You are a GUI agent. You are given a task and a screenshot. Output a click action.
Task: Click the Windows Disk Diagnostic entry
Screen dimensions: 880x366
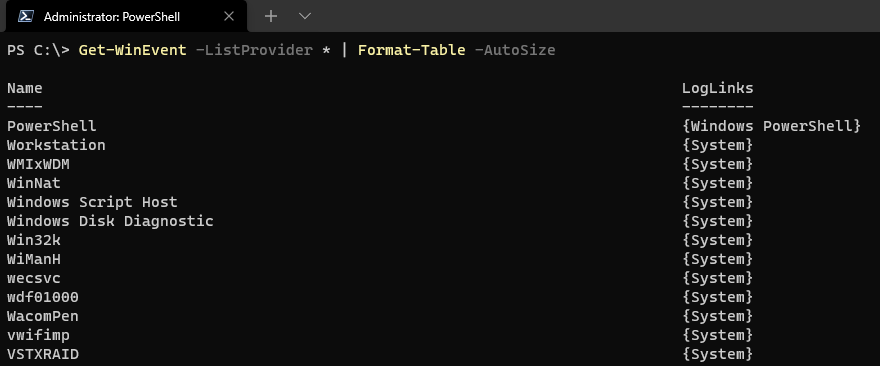110,221
